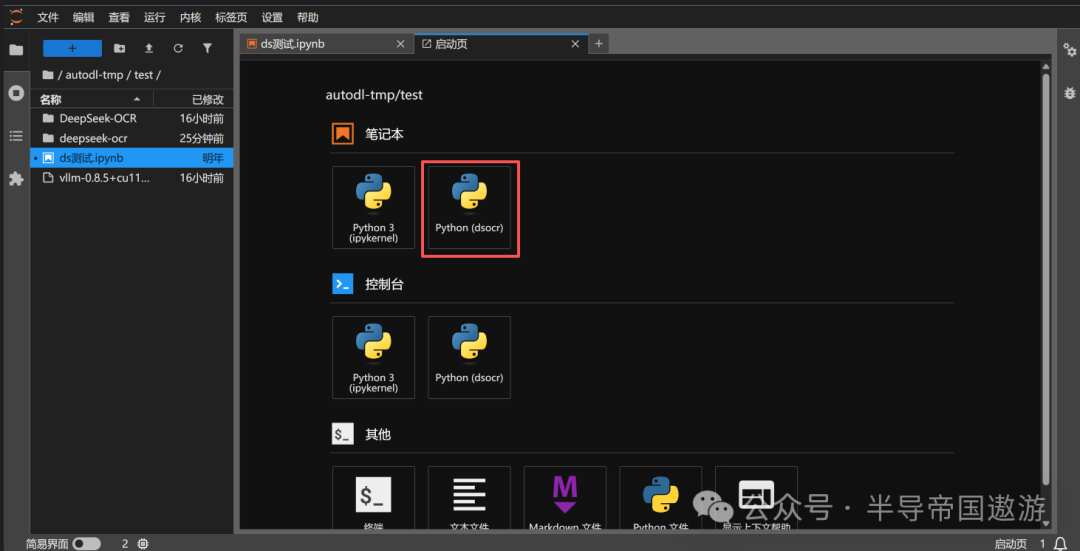Open the file browser sidebar icon
Screen dimensions: 1080x551
15,50
